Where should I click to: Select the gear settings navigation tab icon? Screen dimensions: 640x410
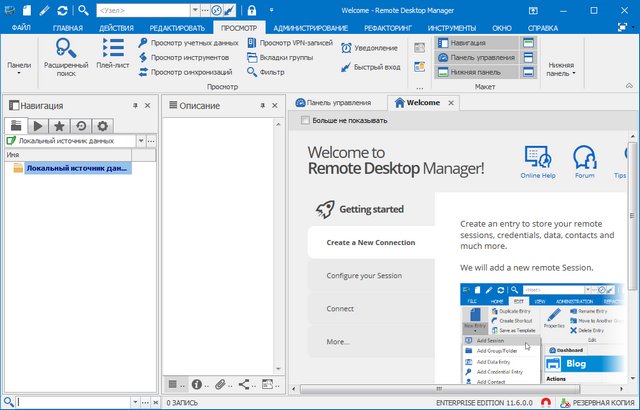pyautogui.click(x=102, y=126)
